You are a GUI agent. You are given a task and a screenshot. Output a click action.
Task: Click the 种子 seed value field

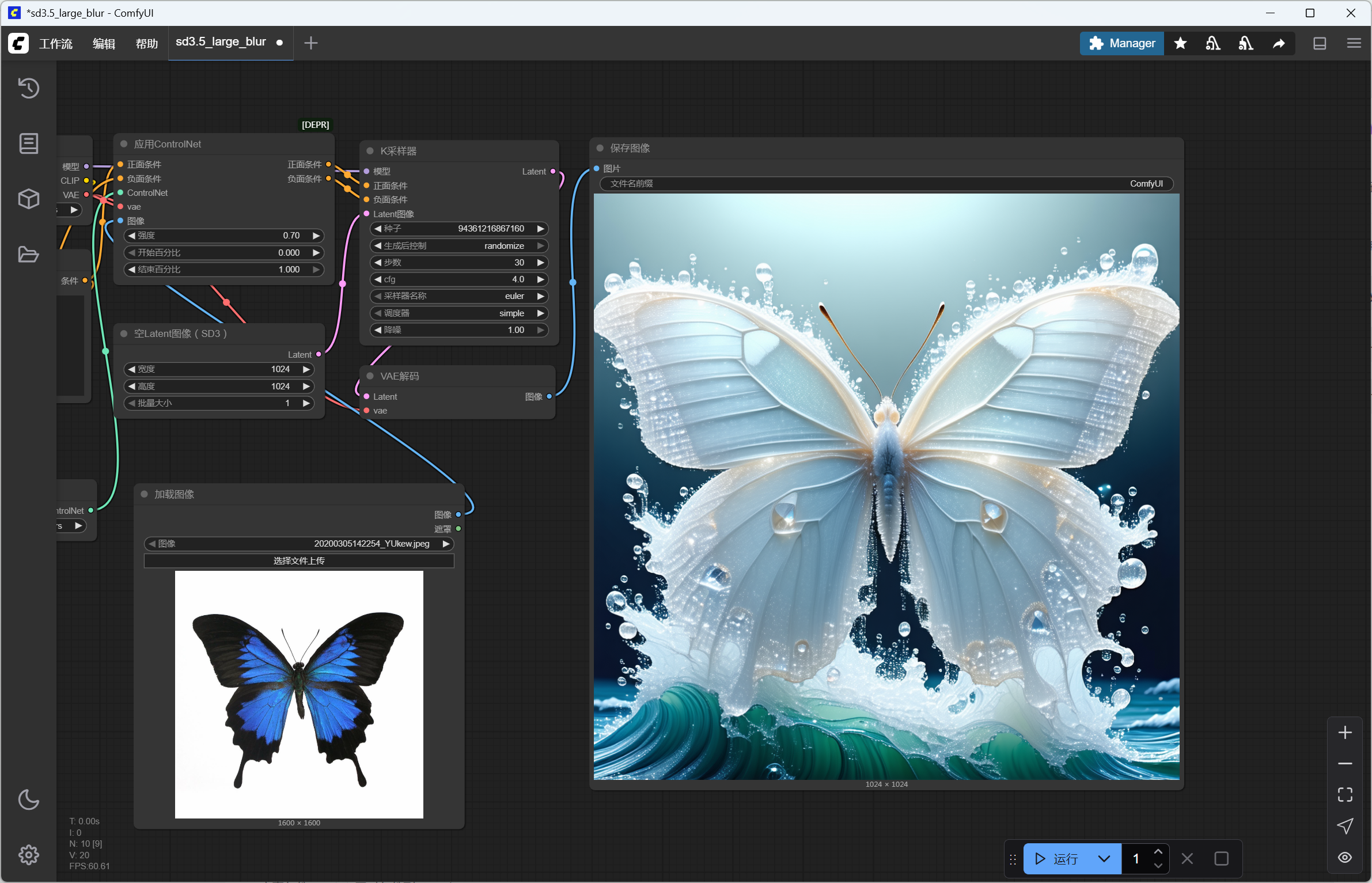pos(459,229)
